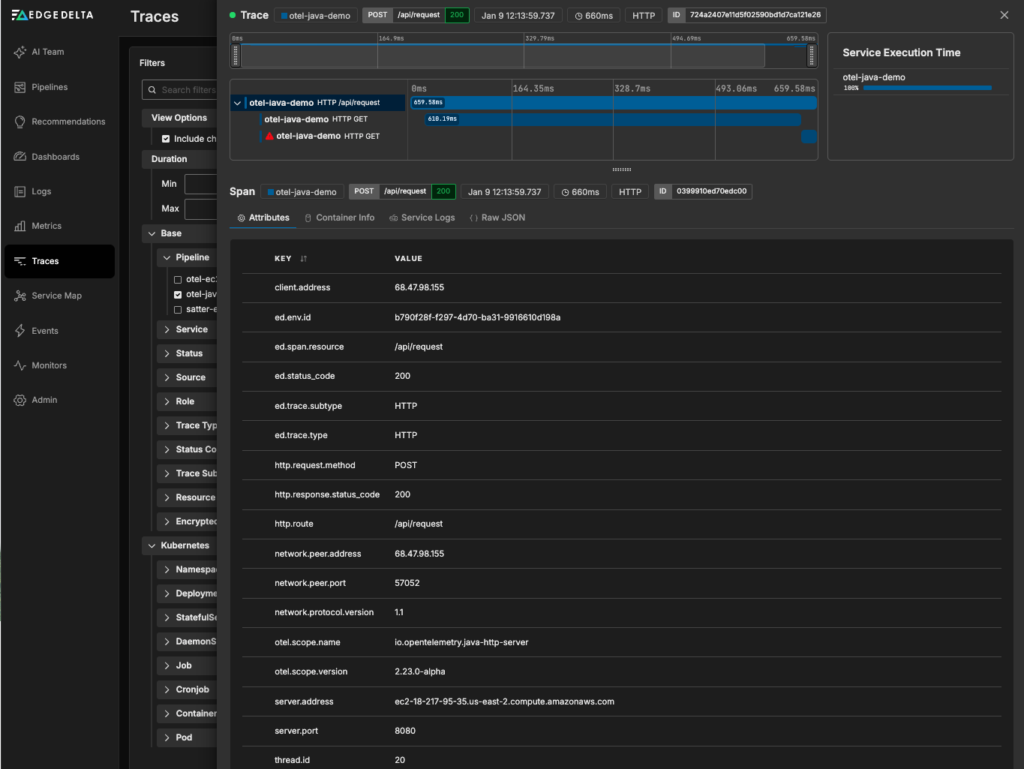Collapse the otel-java-demo root span chevron
This screenshot has height=769, width=1024.
tap(237, 102)
